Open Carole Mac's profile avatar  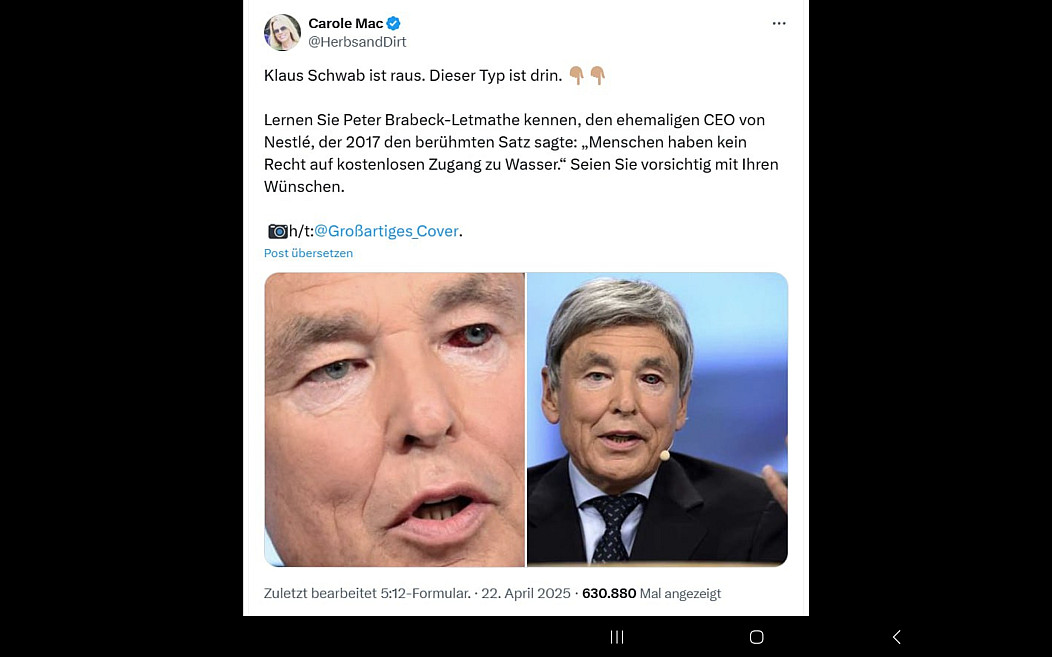point(282,32)
